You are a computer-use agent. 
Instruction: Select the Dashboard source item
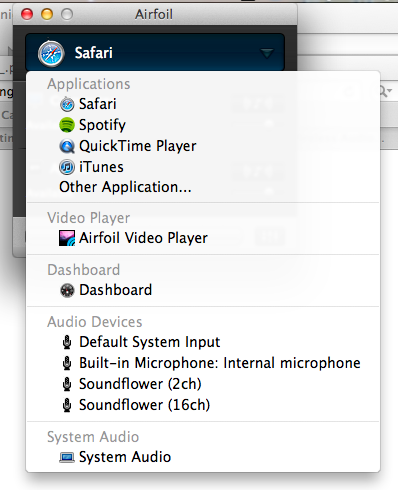203,290
